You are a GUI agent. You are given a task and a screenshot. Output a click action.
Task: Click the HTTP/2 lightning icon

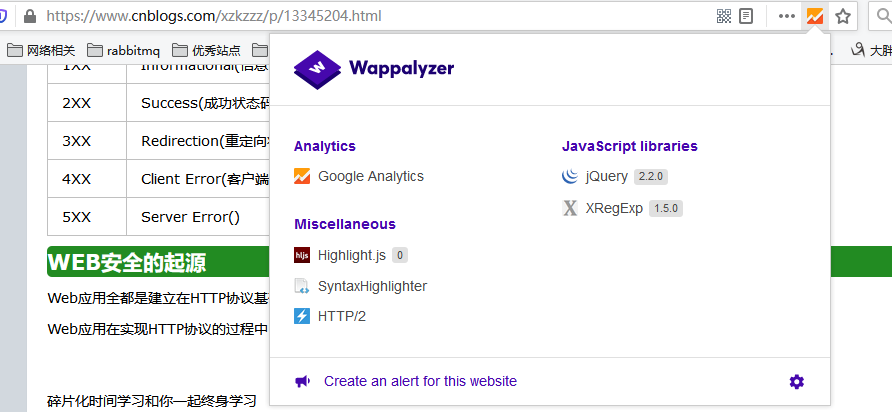302,316
